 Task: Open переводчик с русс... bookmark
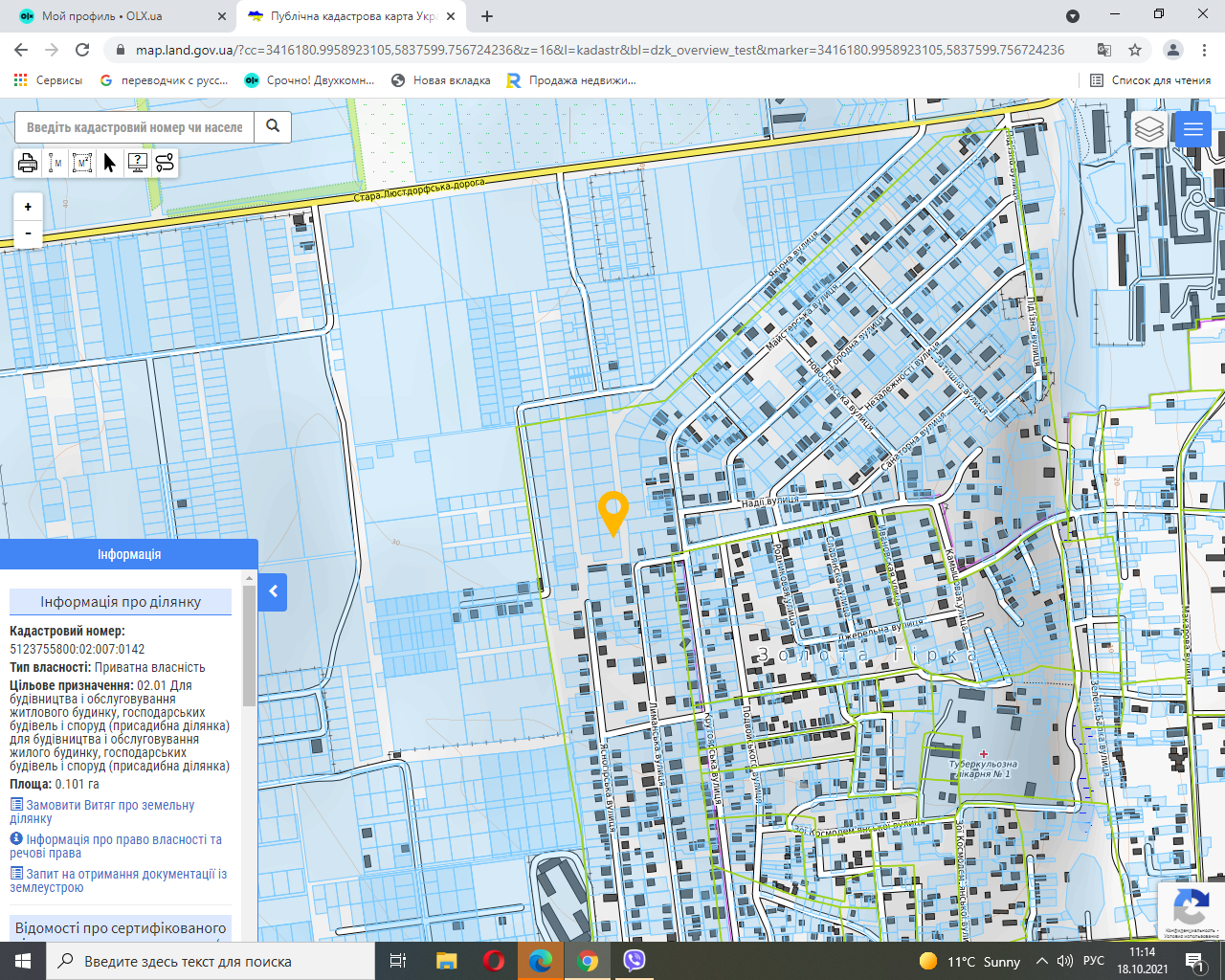(164, 80)
